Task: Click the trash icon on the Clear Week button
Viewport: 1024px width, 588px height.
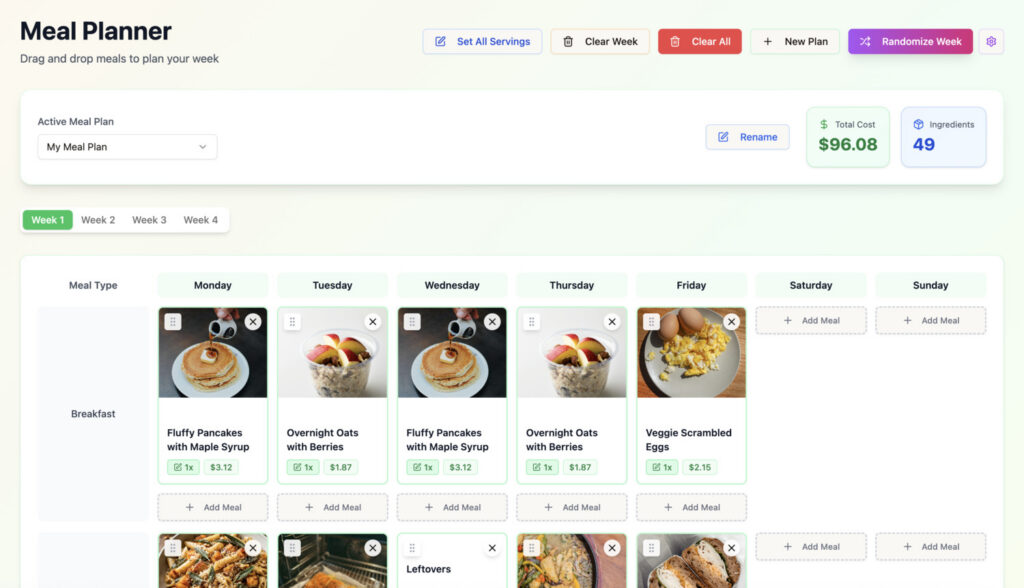Action: coord(569,41)
